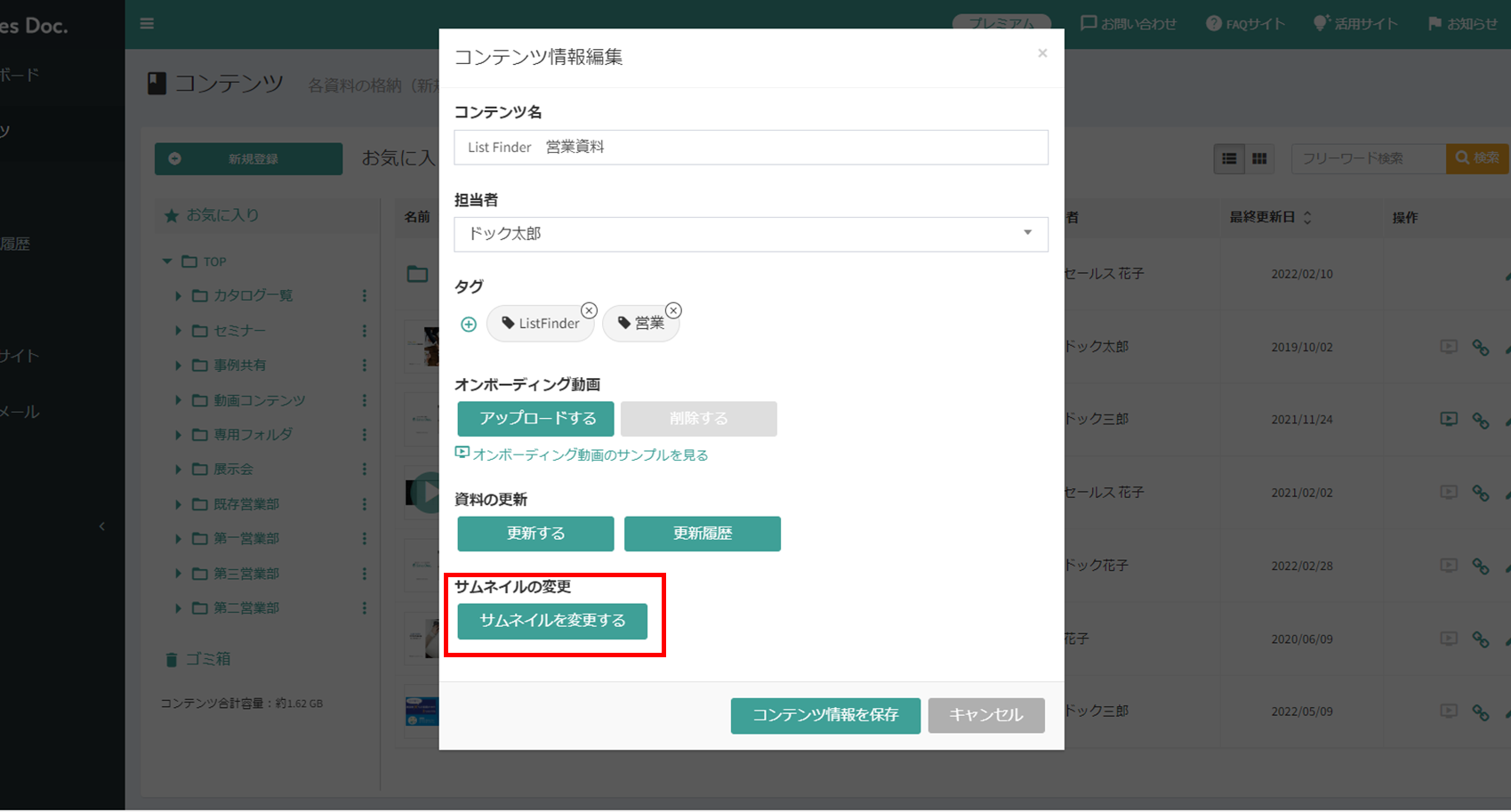
Task: Open the hamburger menu at top left
Action: 146,23
